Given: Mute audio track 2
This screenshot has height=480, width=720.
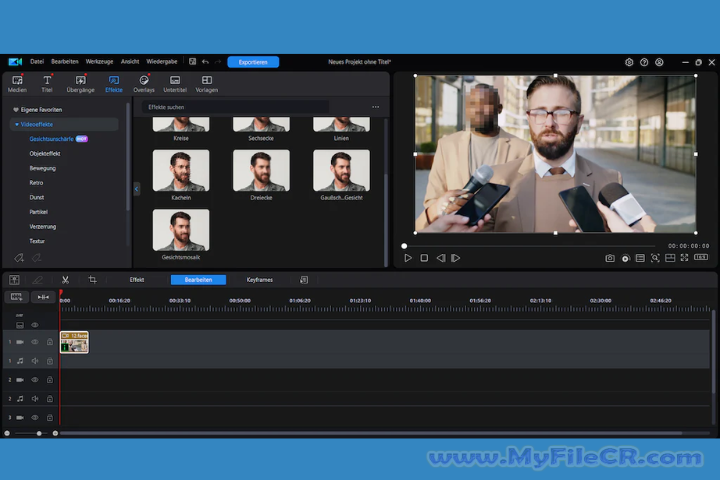Looking at the screenshot, I should [x=34, y=399].
